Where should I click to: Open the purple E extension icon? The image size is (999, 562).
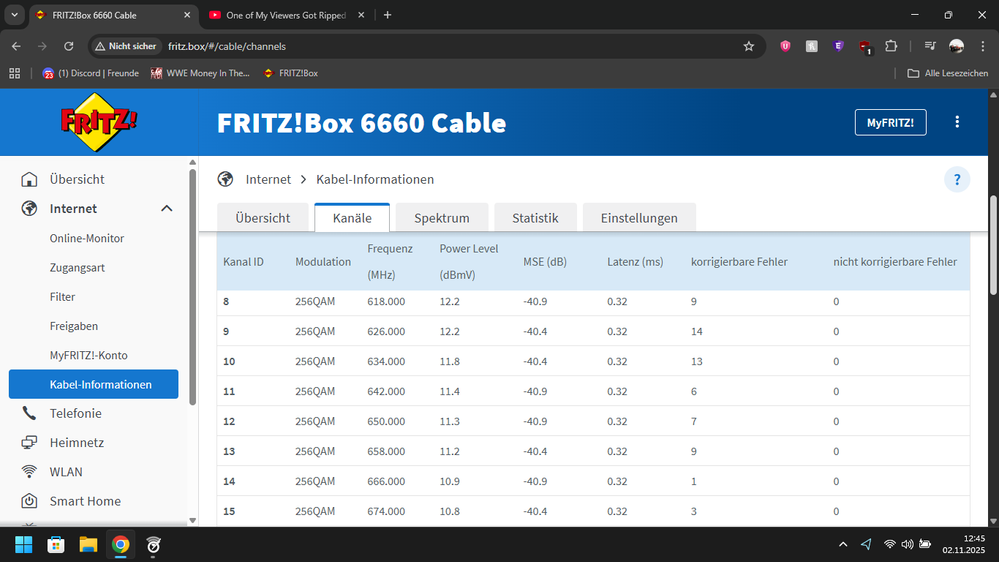pyautogui.click(x=838, y=46)
